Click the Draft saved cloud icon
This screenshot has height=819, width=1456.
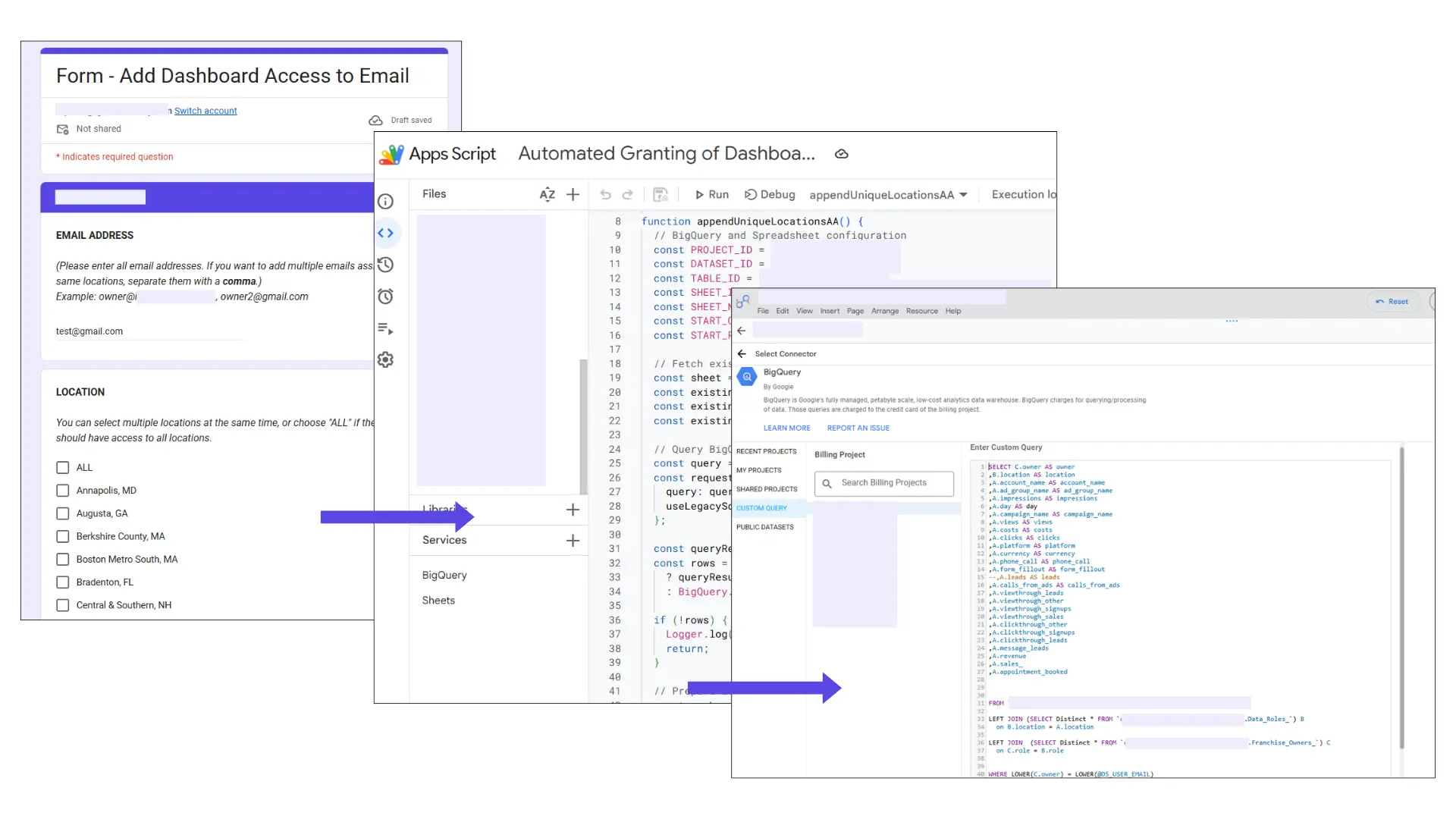(375, 121)
